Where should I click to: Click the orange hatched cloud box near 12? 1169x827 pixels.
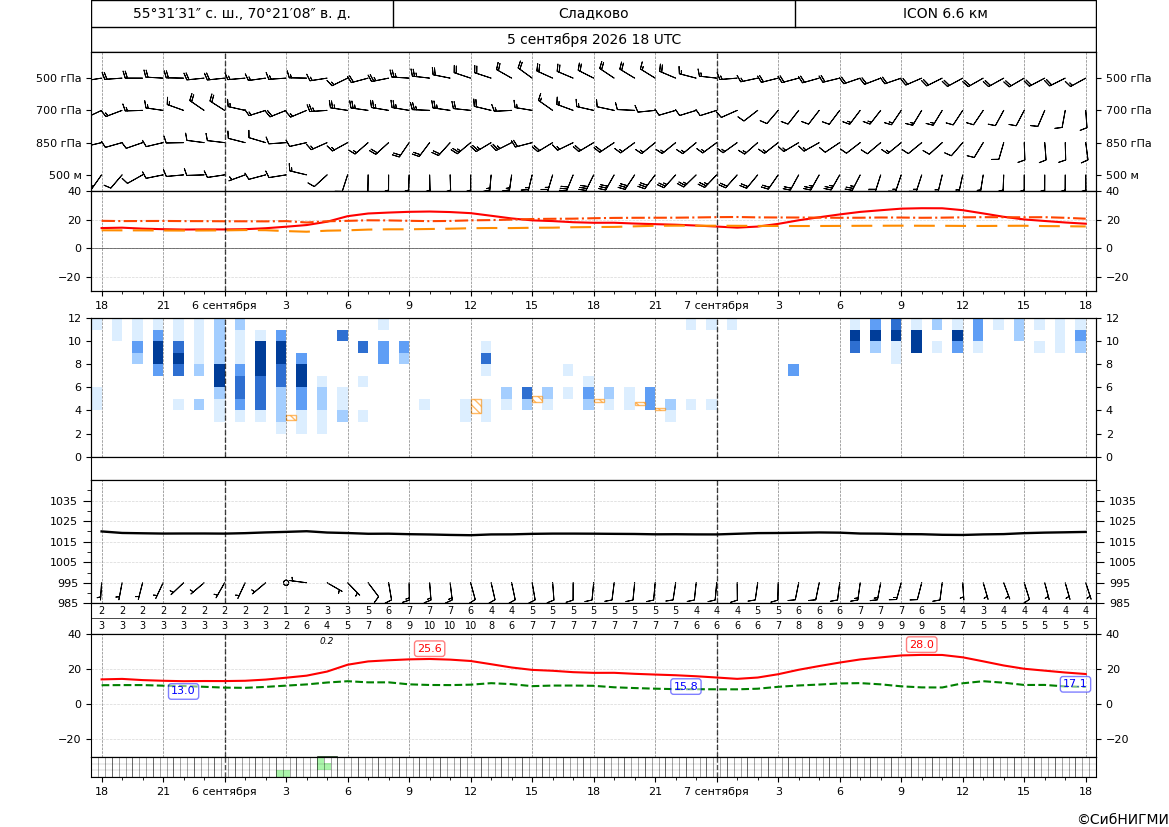pyautogui.click(x=476, y=406)
